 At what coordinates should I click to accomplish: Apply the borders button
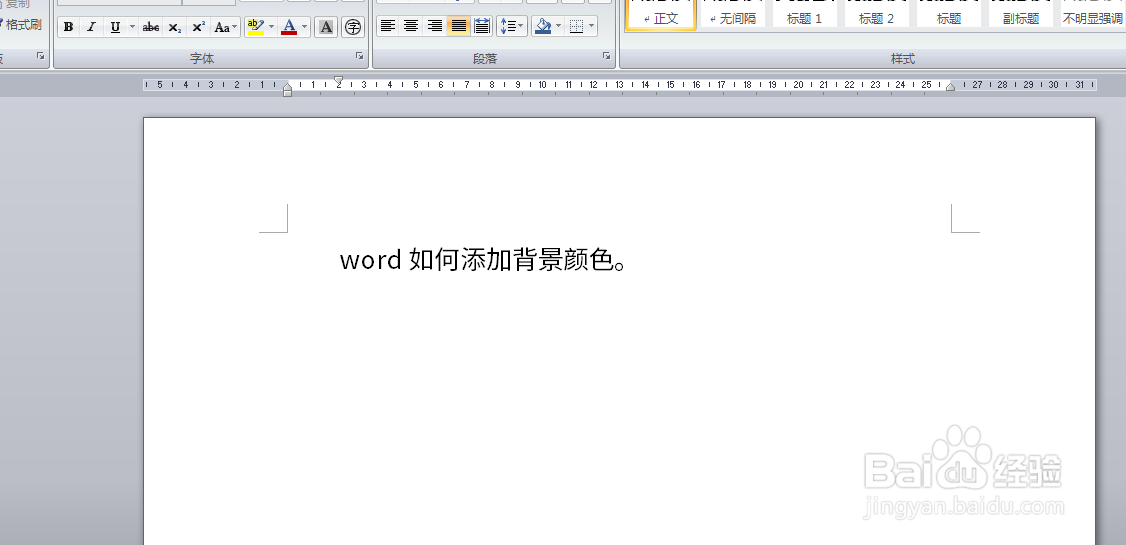click(576, 27)
